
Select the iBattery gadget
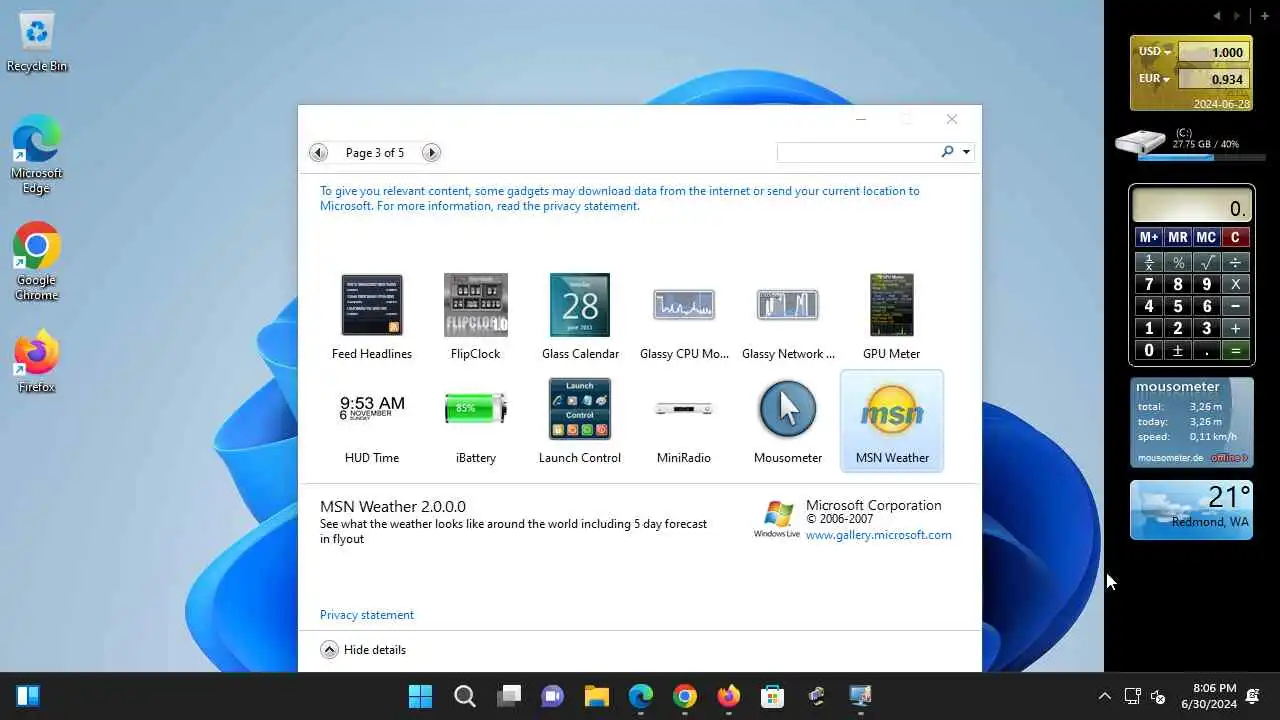click(x=476, y=420)
